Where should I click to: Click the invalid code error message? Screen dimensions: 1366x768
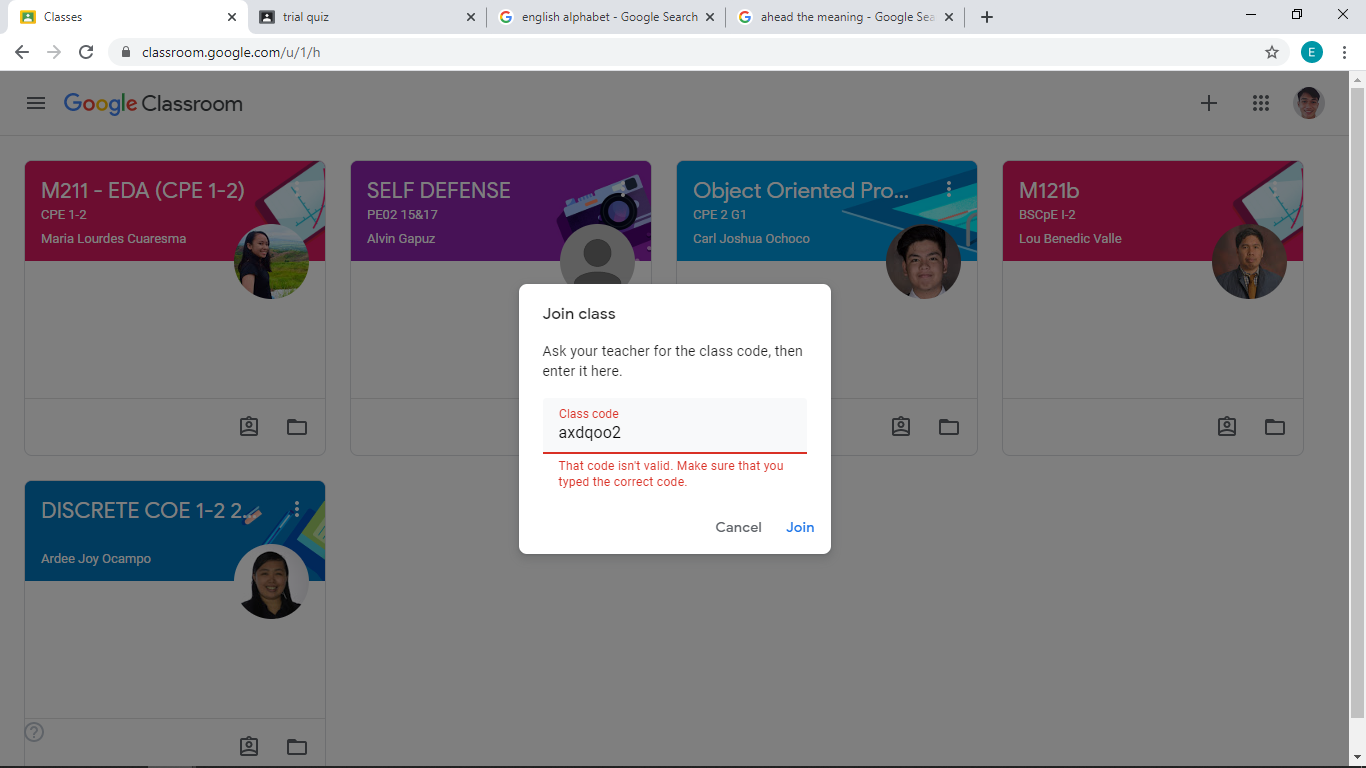[x=671, y=474]
